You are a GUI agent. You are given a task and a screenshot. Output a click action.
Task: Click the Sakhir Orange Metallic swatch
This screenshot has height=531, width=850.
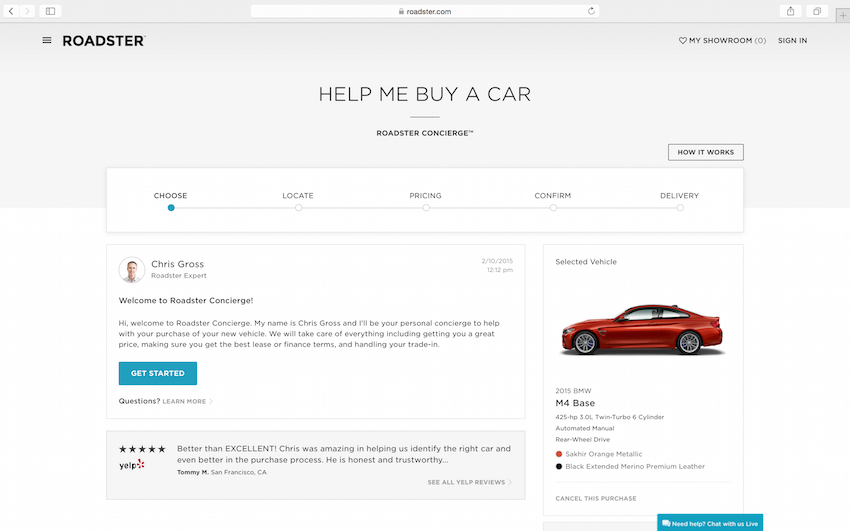559,454
